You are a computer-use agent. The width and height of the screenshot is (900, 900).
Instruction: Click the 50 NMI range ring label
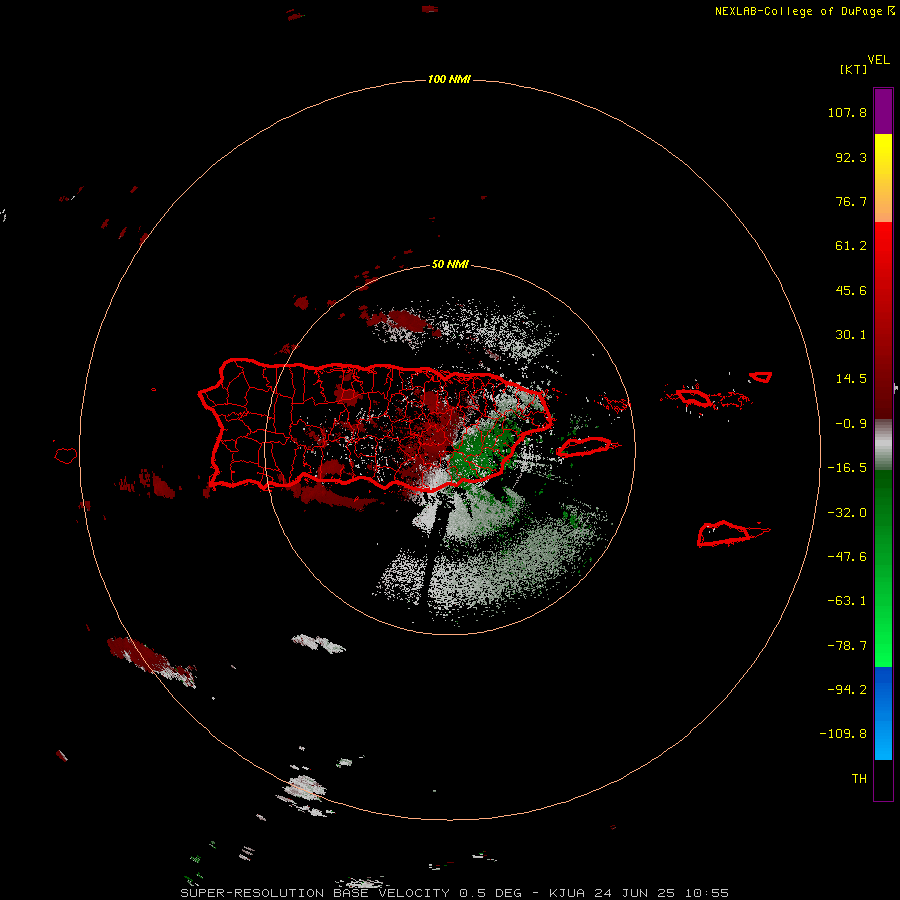(450, 265)
